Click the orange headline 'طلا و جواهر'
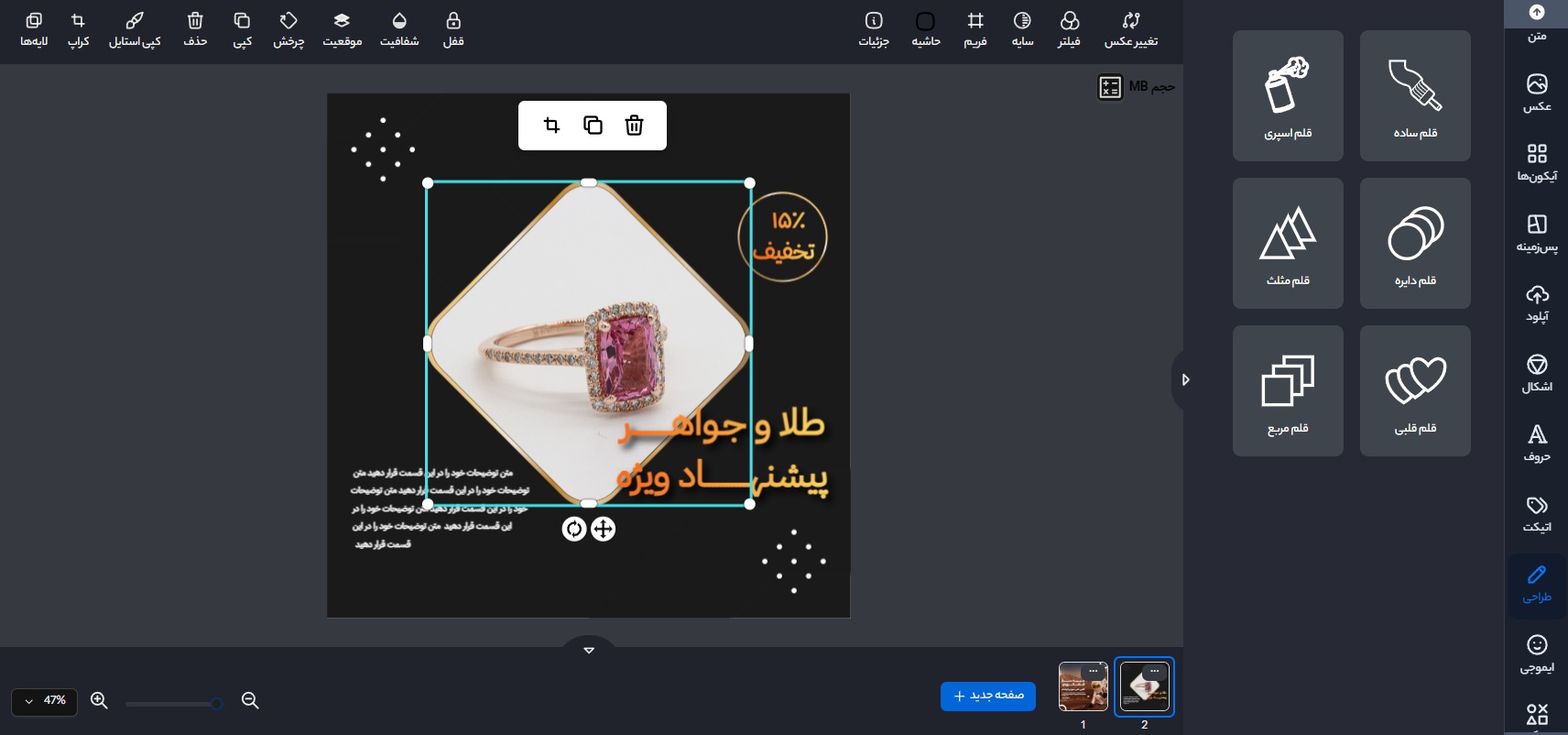 click(x=722, y=424)
